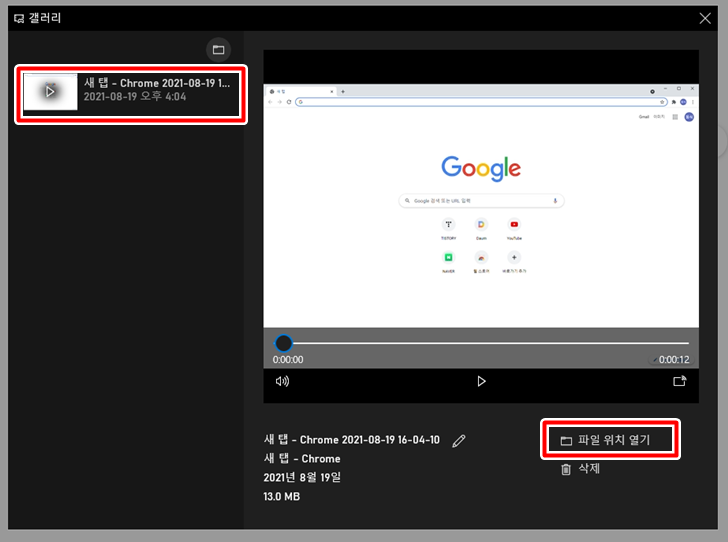Click the 2021년 8월 19일 date text
This screenshot has width=728, height=542.
(x=302, y=477)
